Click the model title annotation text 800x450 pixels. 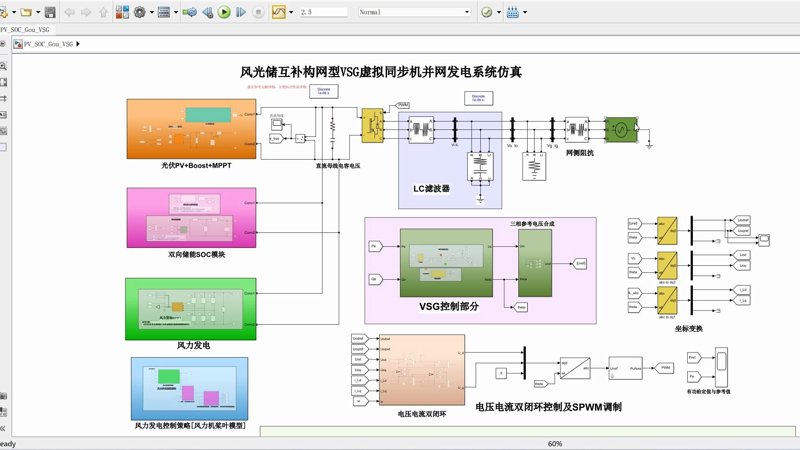381,72
